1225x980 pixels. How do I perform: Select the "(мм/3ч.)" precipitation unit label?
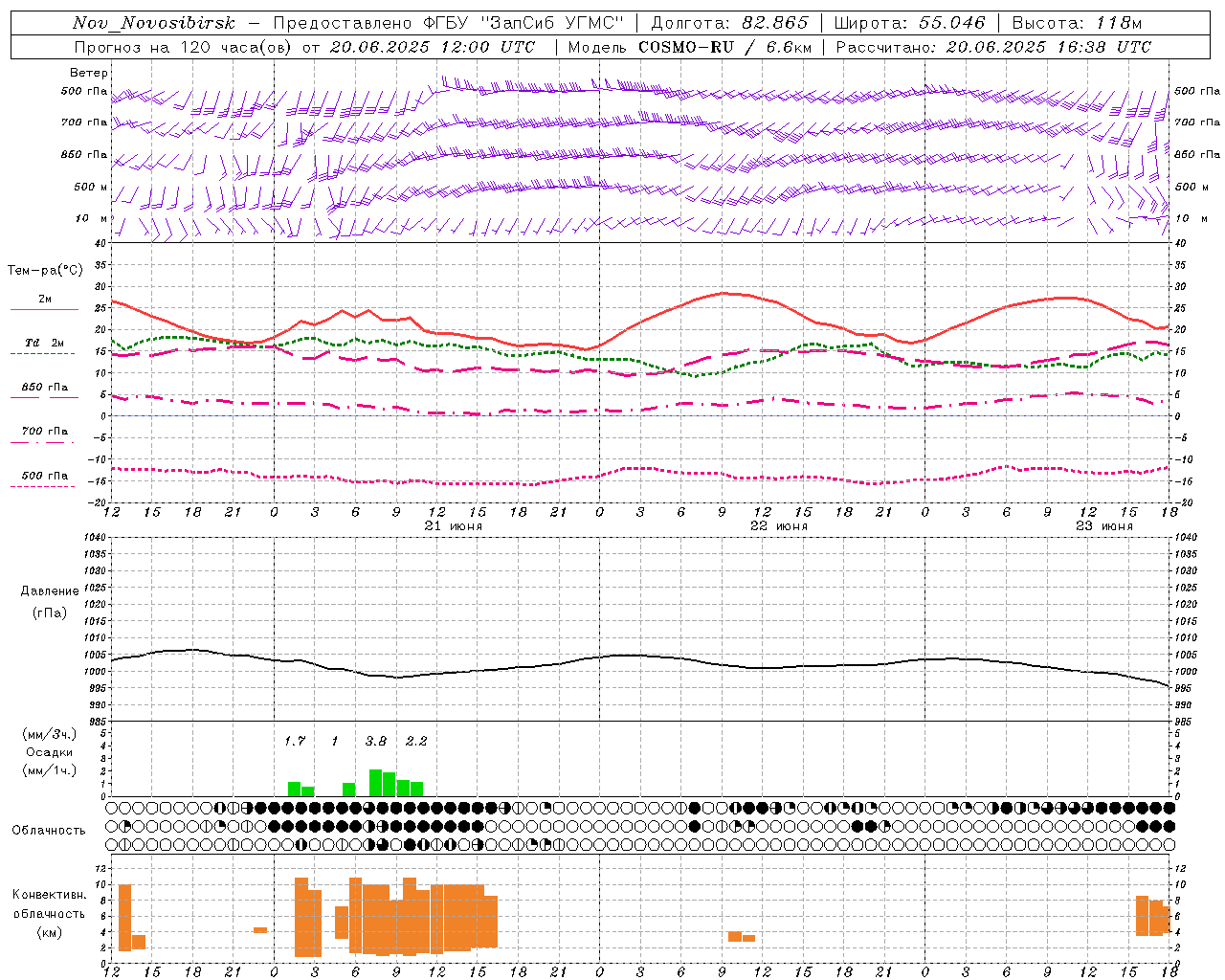(x=50, y=734)
